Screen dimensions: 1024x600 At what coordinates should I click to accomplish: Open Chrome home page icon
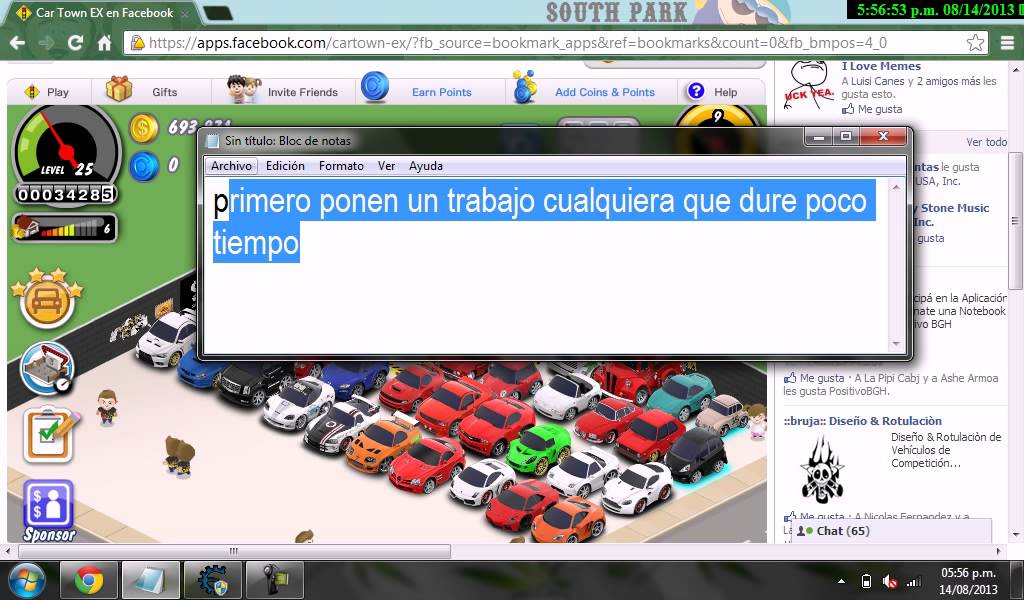coord(104,43)
